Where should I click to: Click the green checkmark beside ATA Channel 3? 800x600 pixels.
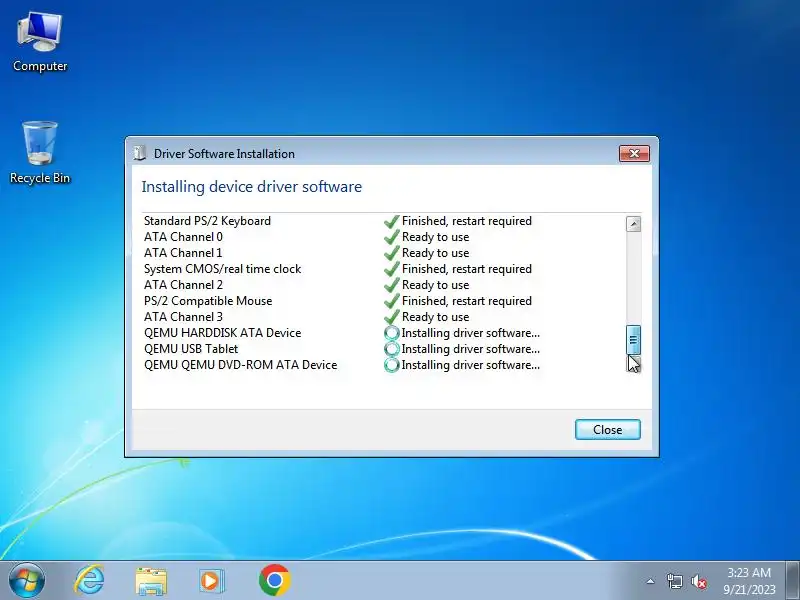[391, 317]
